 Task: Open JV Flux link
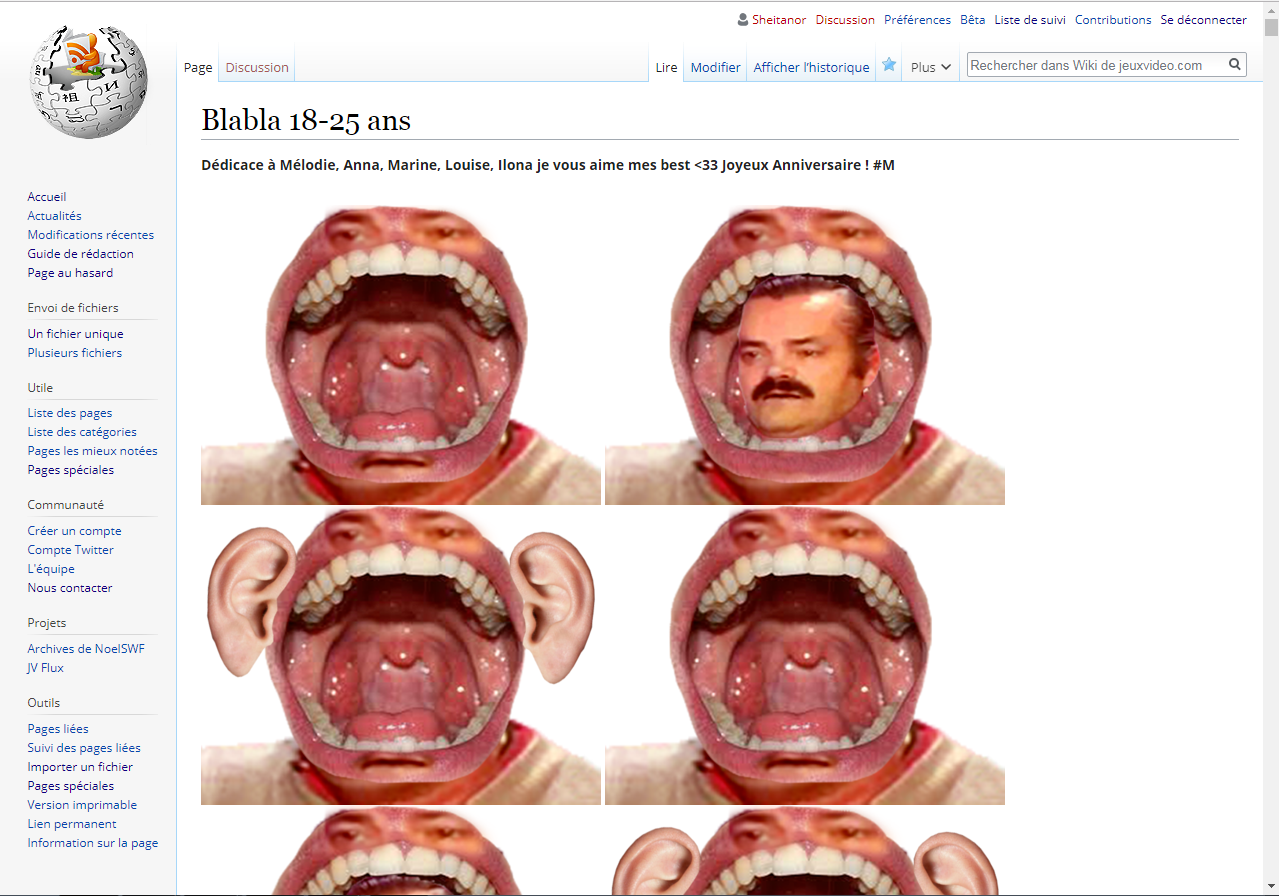pyautogui.click(x=46, y=668)
